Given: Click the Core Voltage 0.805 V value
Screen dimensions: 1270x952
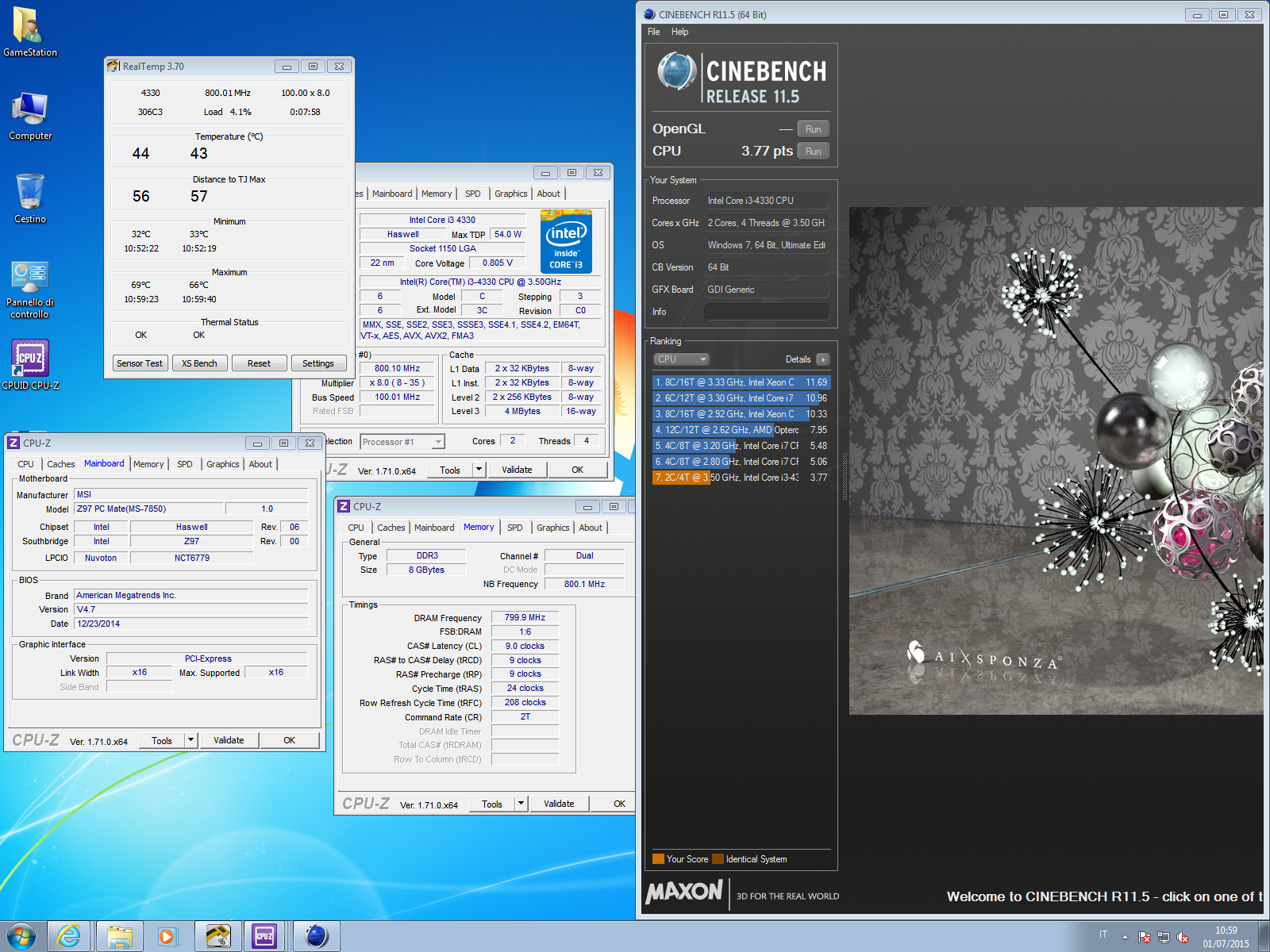Looking at the screenshot, I should point(498,263).
